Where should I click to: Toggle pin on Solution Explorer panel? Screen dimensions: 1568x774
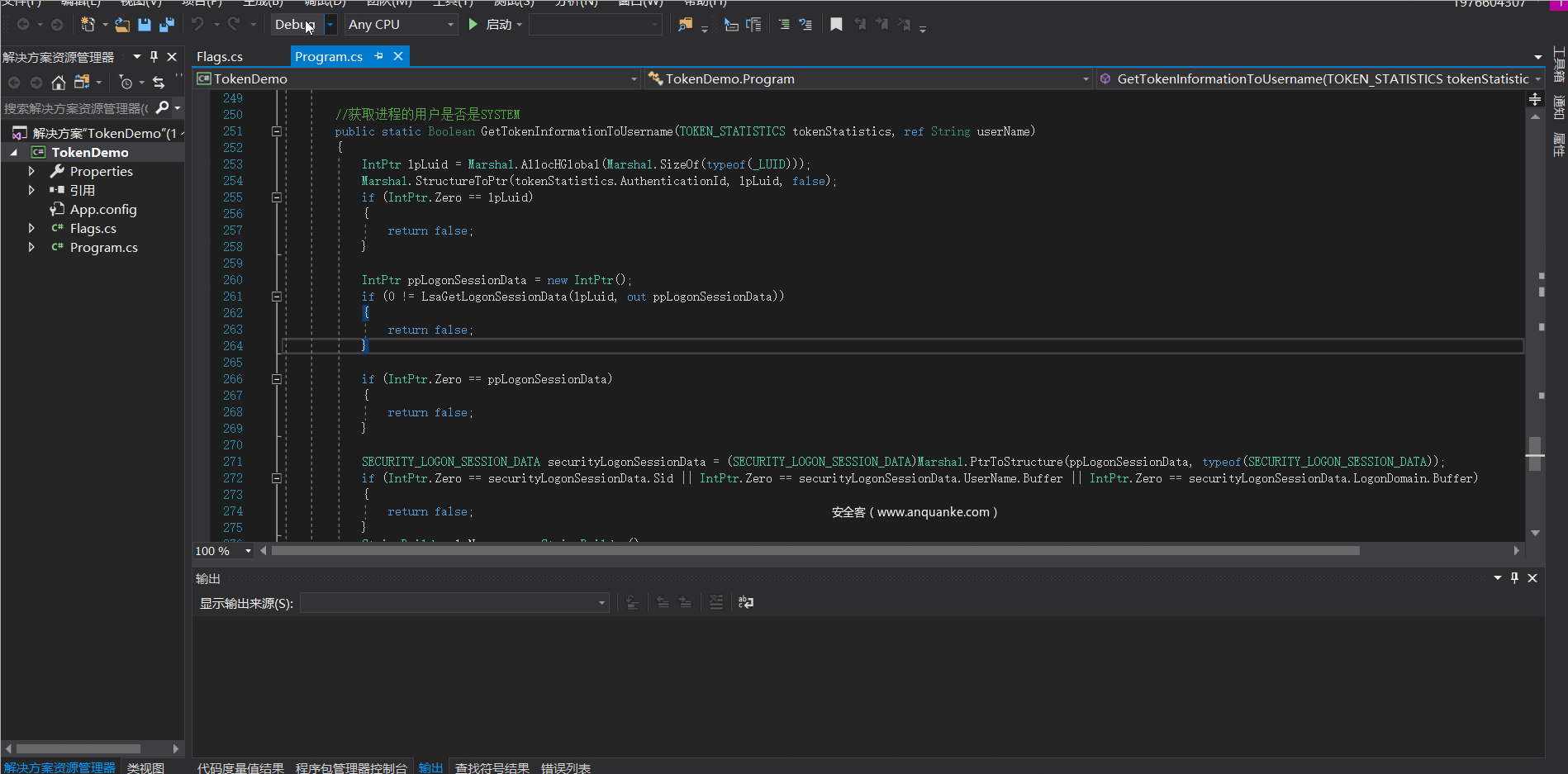154,57
